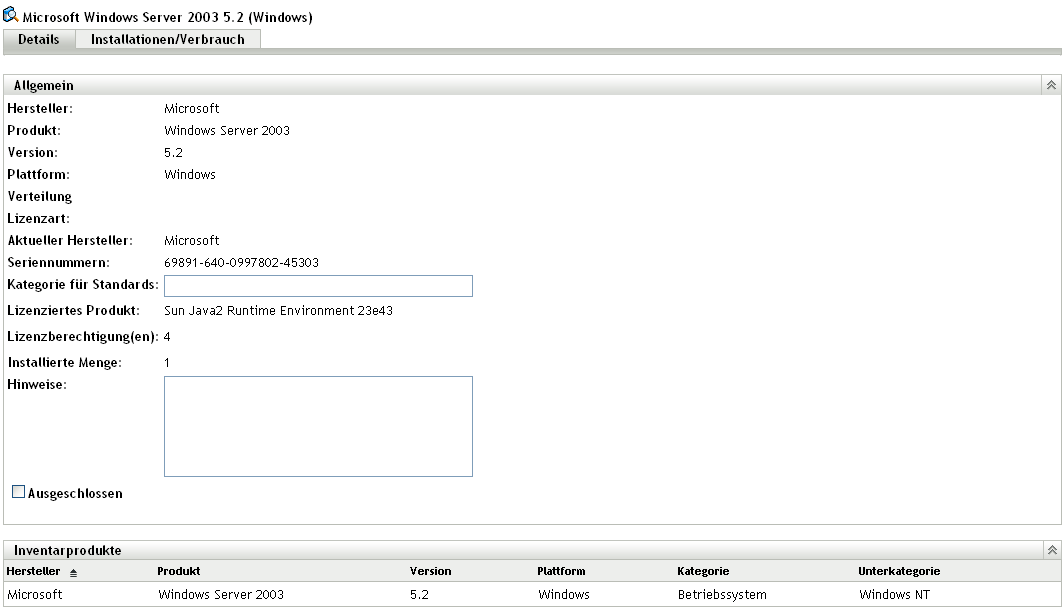The height and width of the screenshot is (608, 1063).
Task: Toggle the Ausgeschlossen checkbox
Action: 18,492
